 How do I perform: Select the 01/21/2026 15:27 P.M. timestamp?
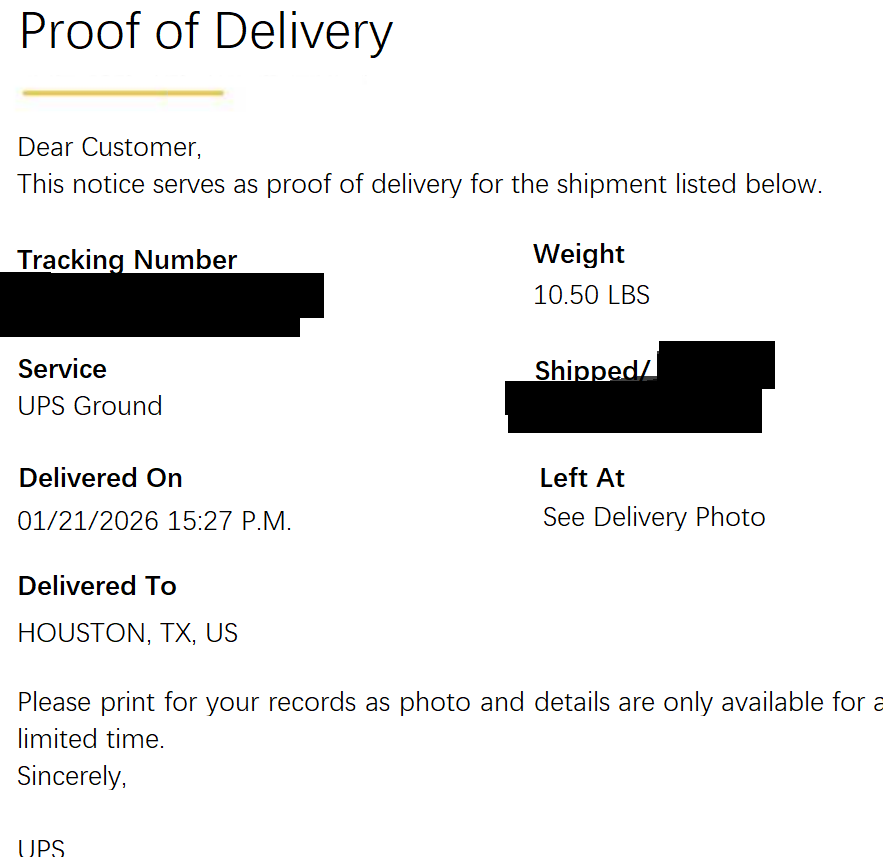(155, 521)
